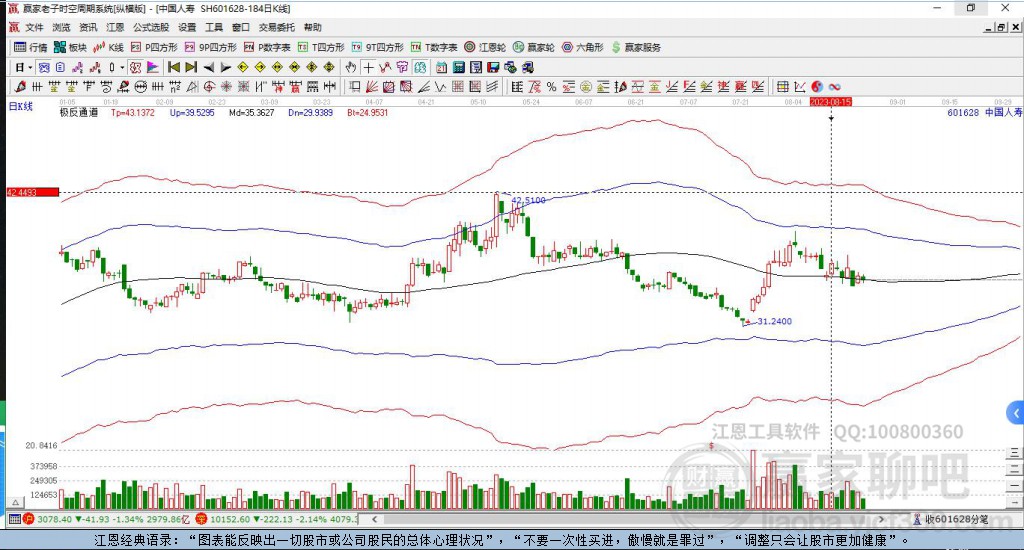Click the Tp=43.1372 value
1024x550 pixels.
tap(133, 112)
